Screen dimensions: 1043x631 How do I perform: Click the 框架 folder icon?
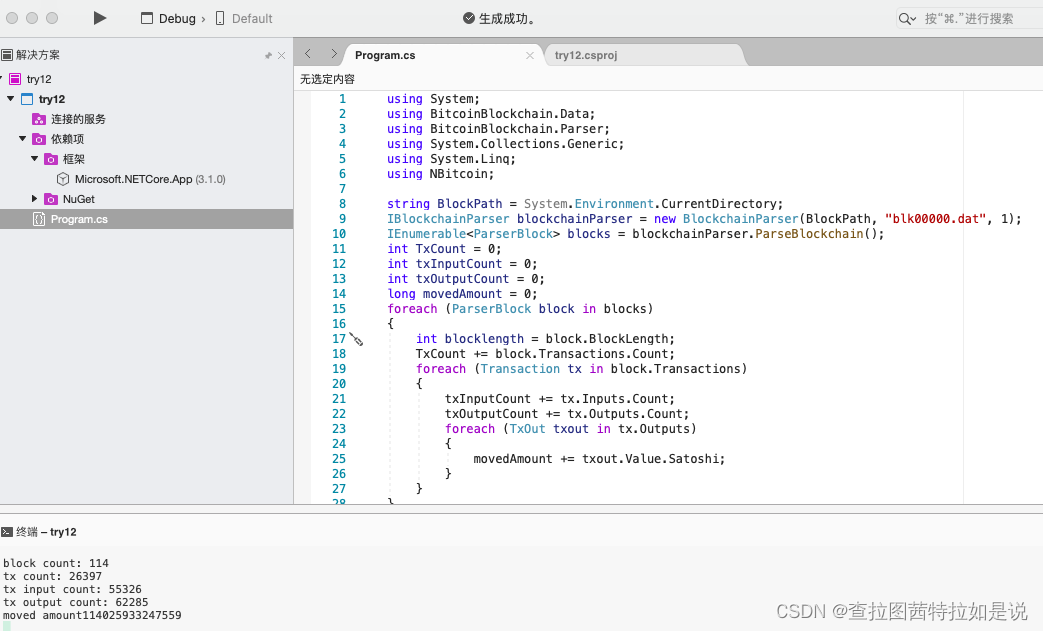click(51, 159)
